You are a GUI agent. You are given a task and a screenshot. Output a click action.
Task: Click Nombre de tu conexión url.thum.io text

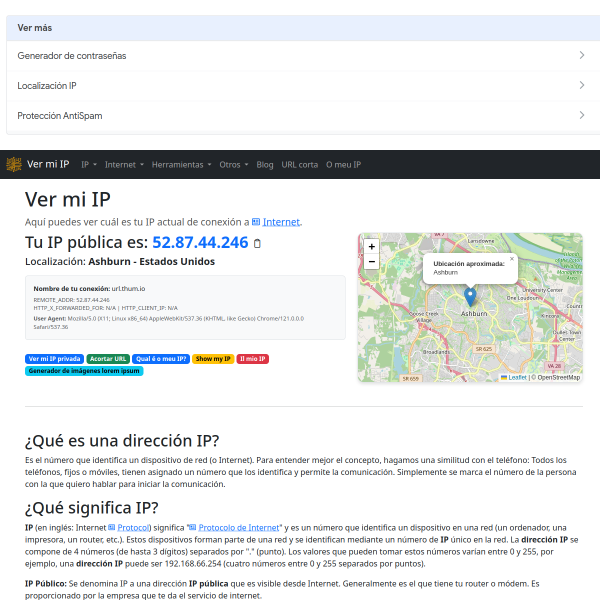[89, 289]
